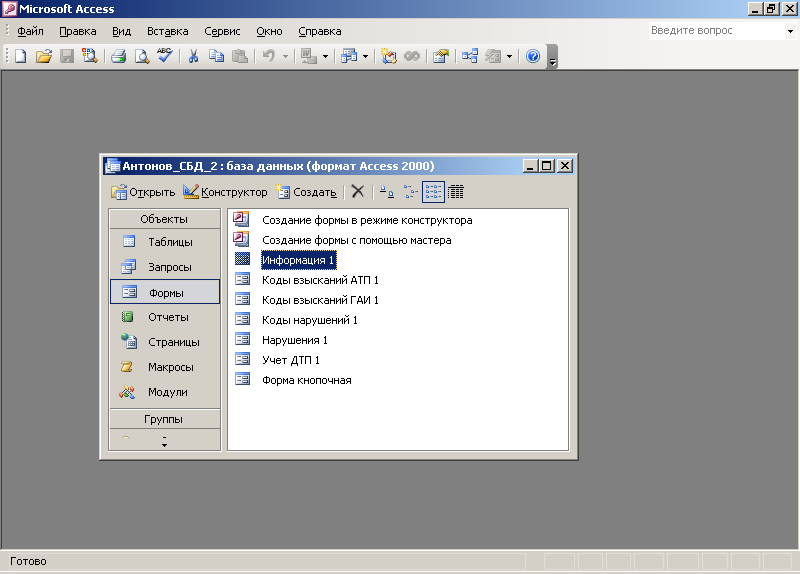
Task: Select Запросы in the objects pane
Action: [164, 267]
